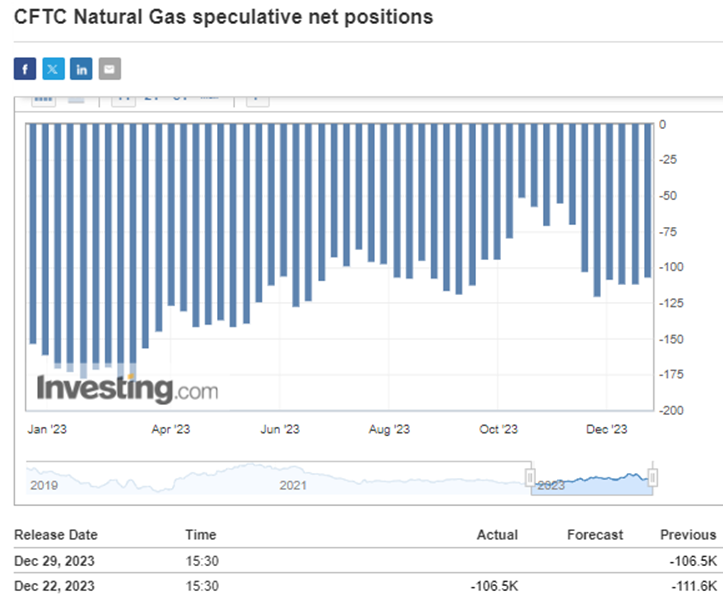Share this chart on X (Twitter)

click(53, 69)
